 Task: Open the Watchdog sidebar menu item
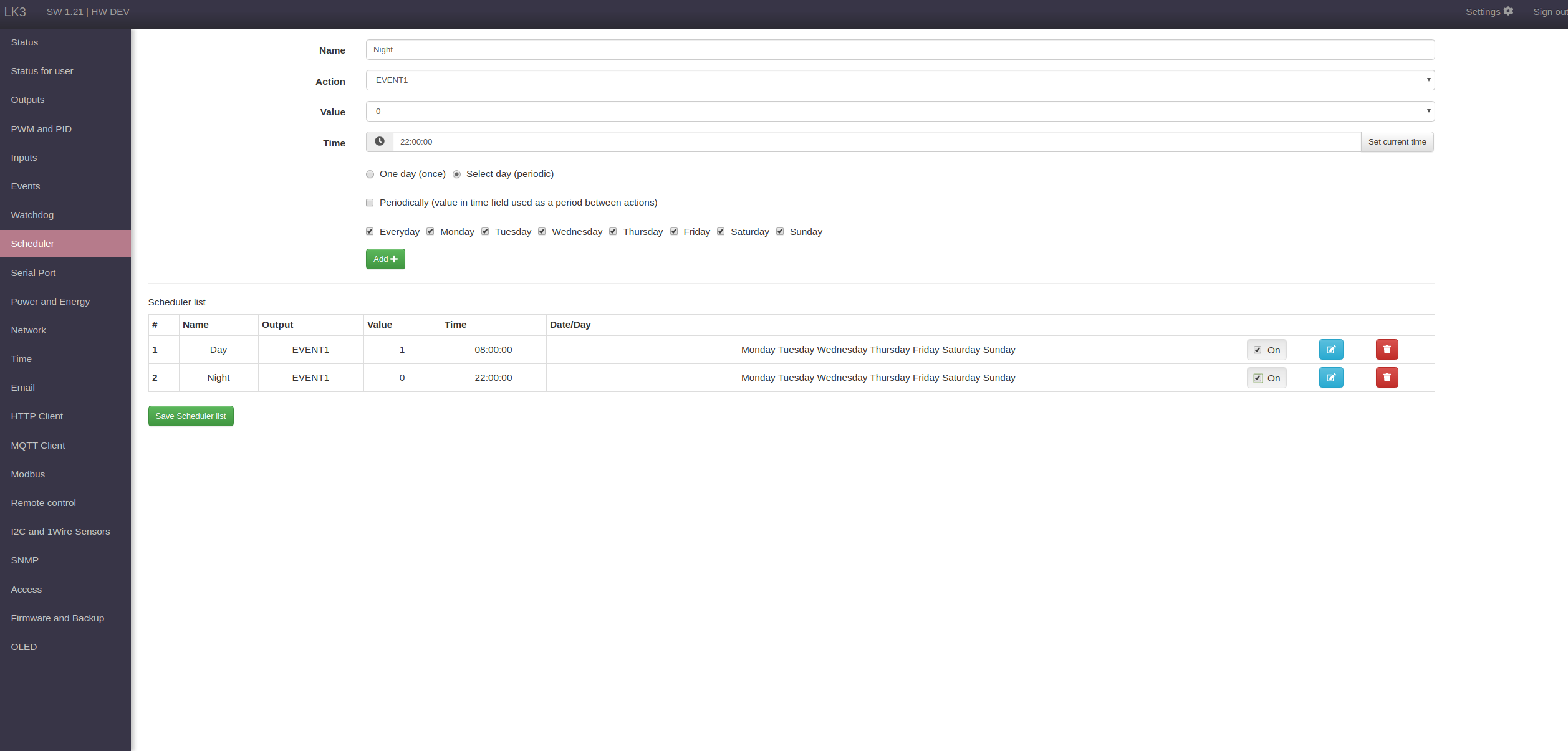[x=32, y=215]
